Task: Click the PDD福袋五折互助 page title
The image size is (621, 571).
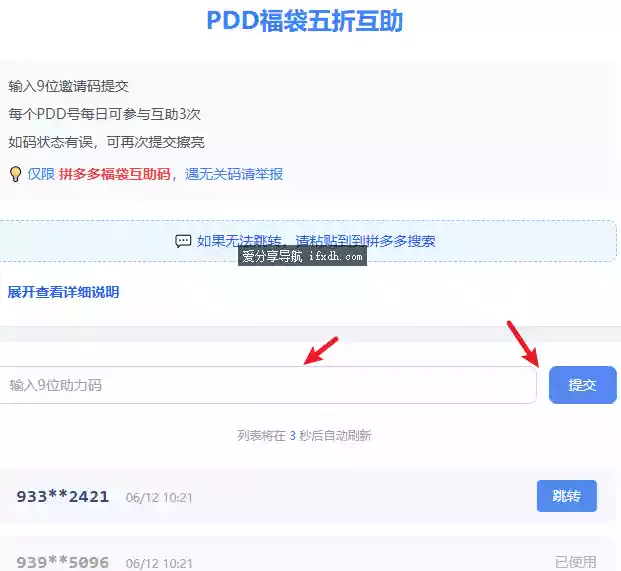Action: coord(305,21)
